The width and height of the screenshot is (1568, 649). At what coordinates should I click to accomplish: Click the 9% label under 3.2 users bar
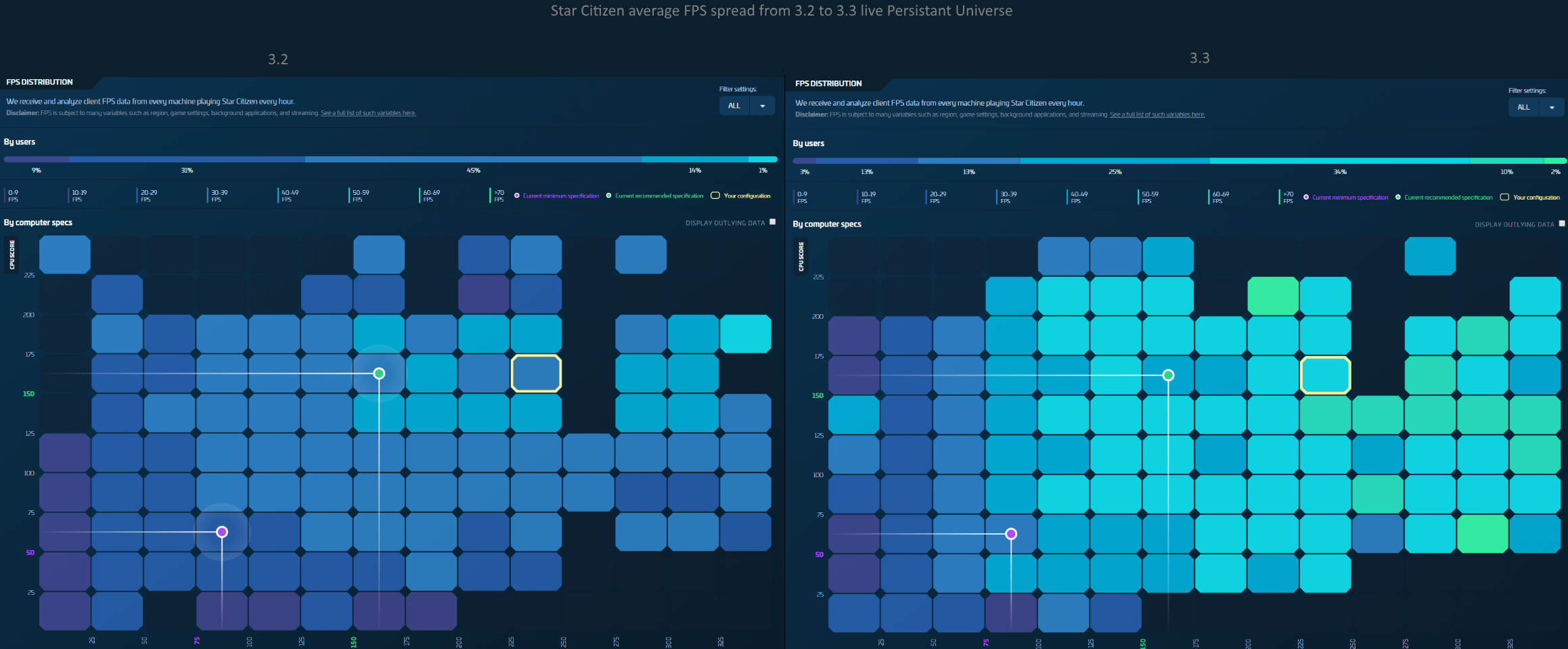[37, 170]
